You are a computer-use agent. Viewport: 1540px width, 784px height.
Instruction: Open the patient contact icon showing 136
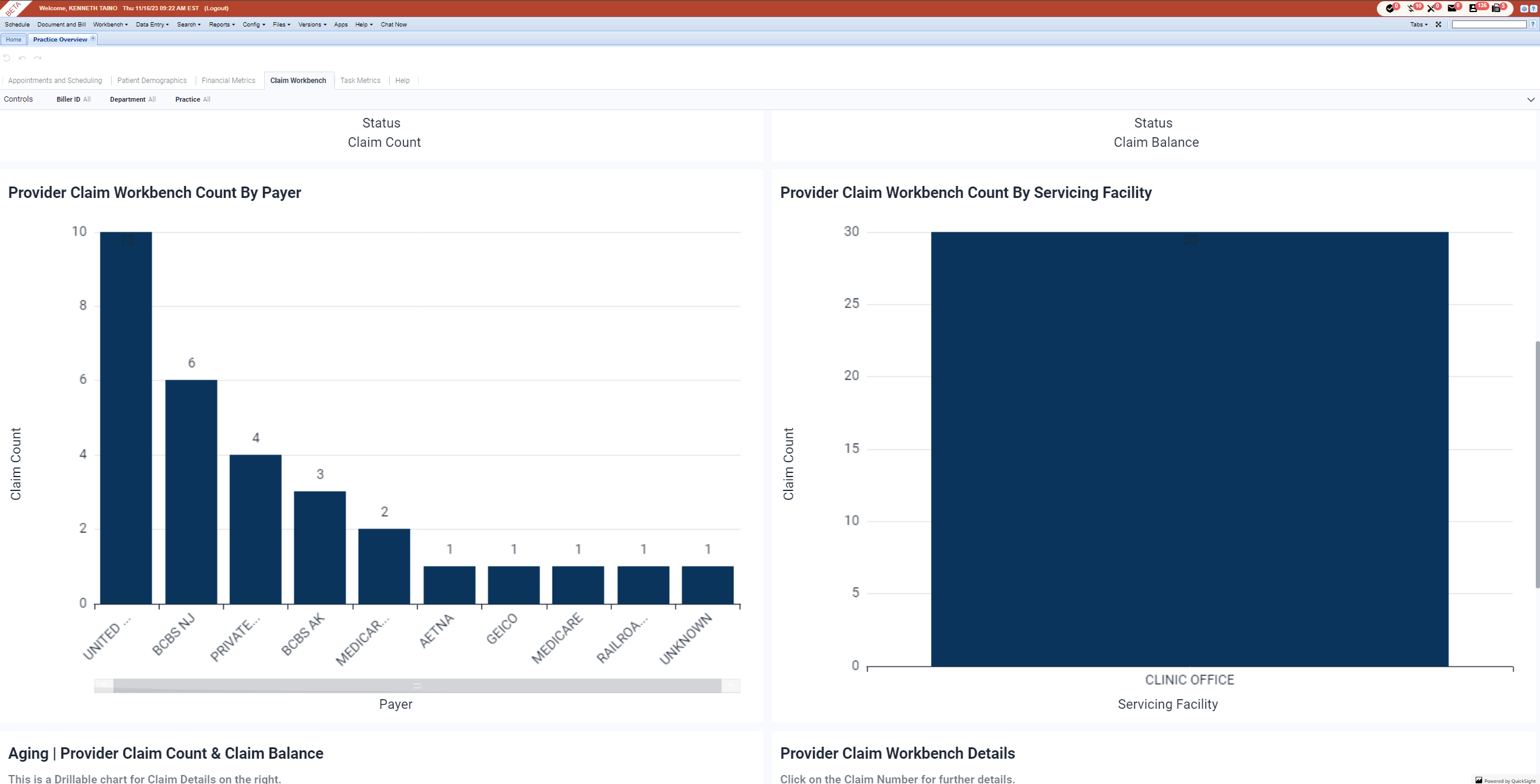[x=1473, y=8]
